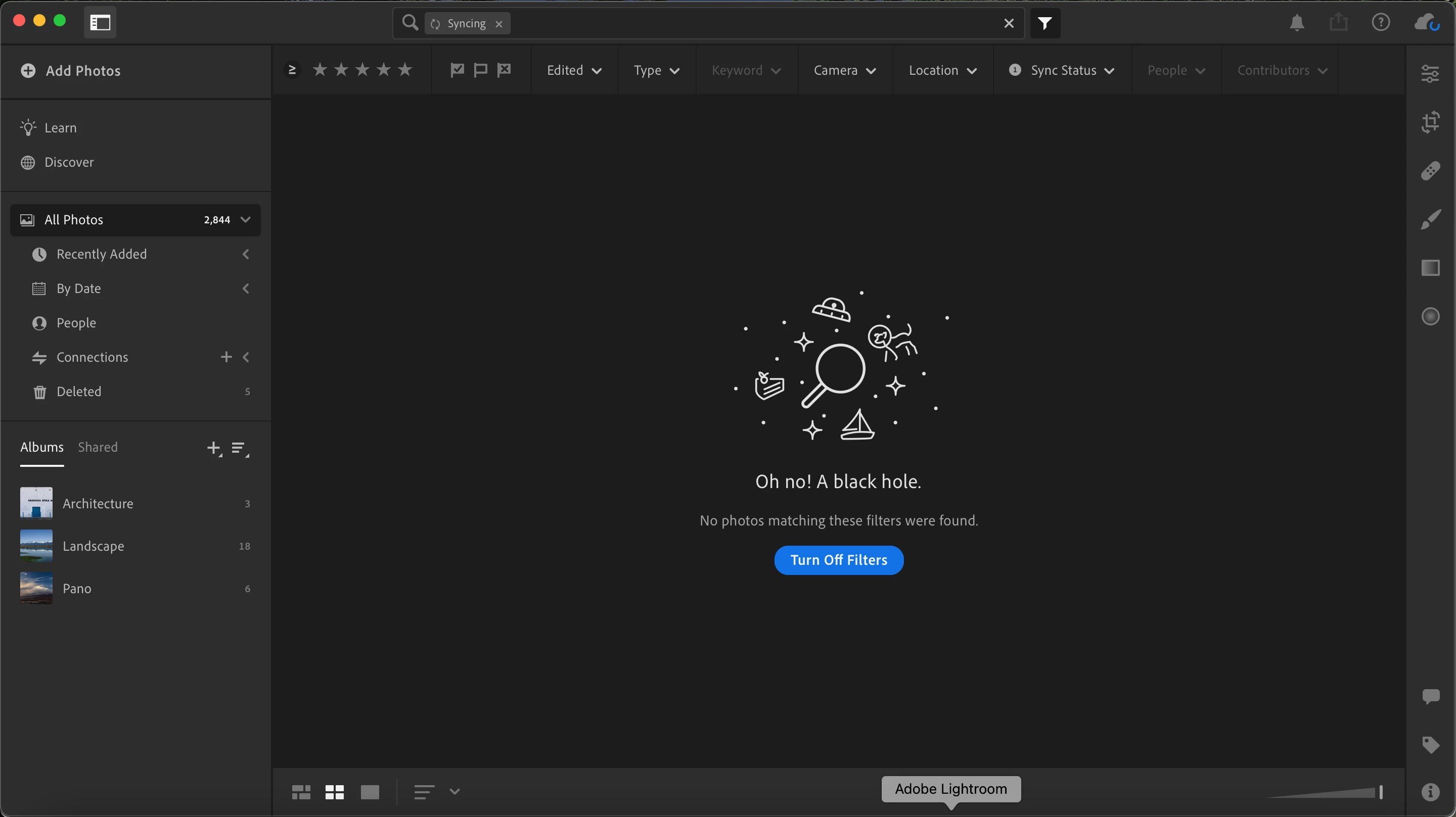Expand the Camera filter dropdown
This screenshot has width=1456, height=817.
point(844,71)
